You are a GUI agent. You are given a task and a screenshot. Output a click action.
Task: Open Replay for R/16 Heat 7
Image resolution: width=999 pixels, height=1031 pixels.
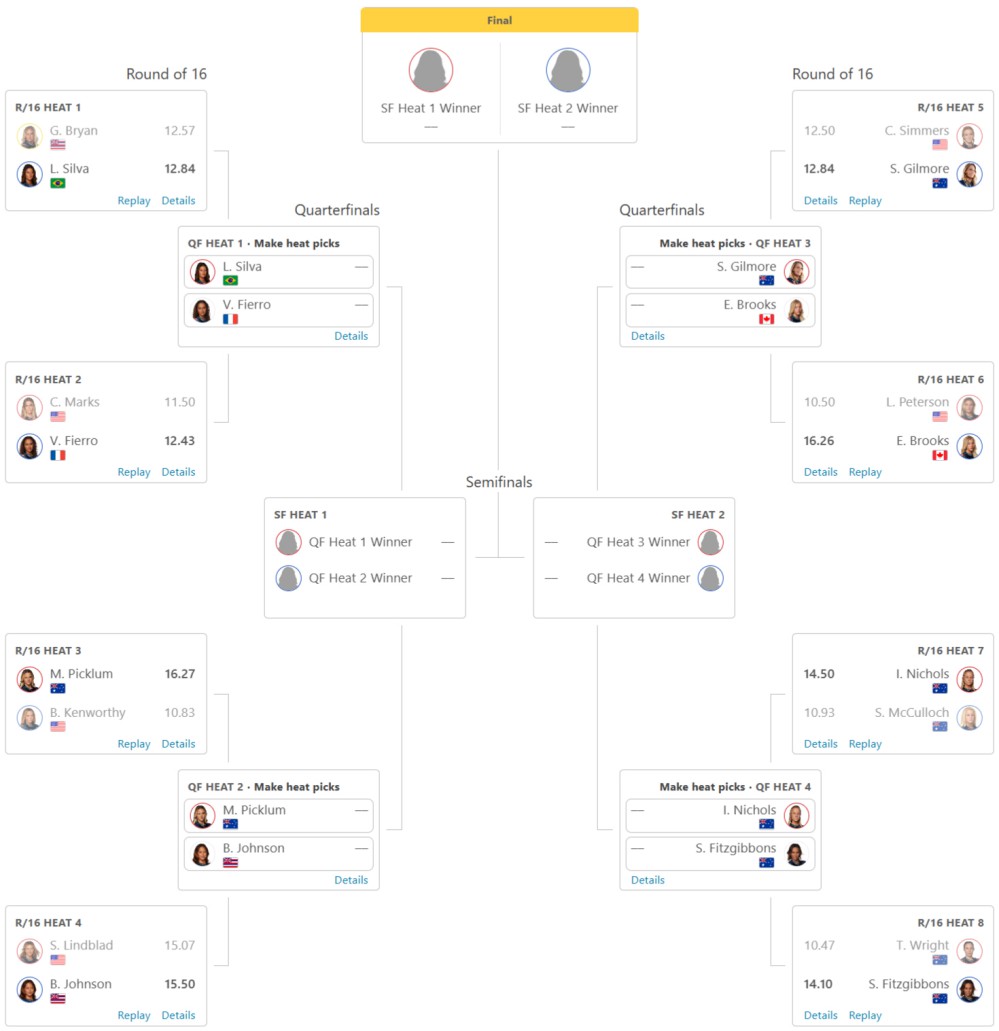point(865,744)
